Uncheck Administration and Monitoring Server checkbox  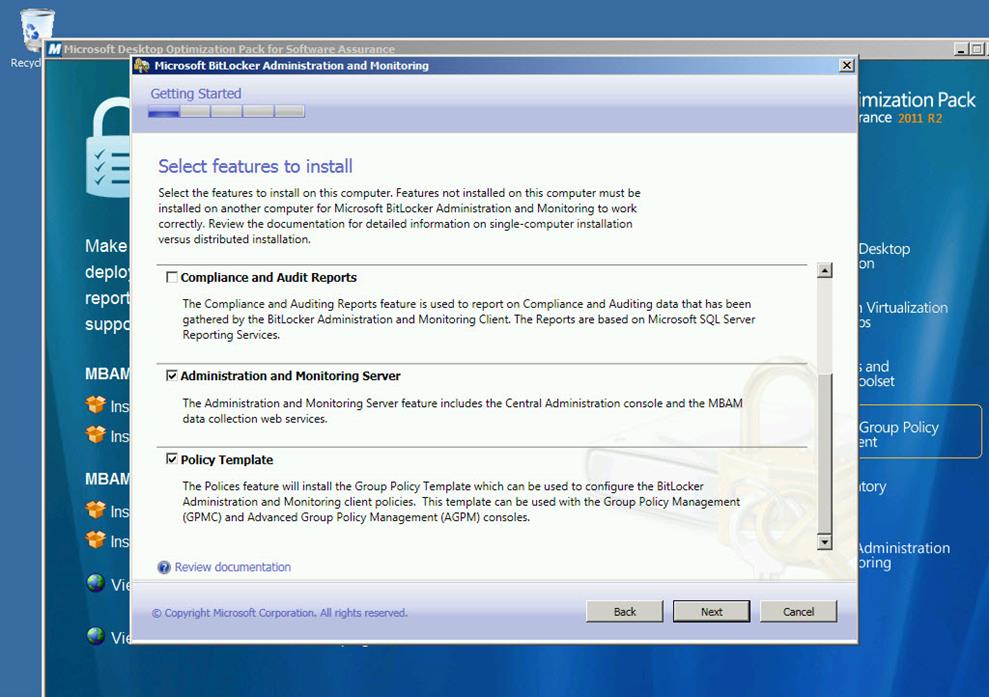(172, 376)
